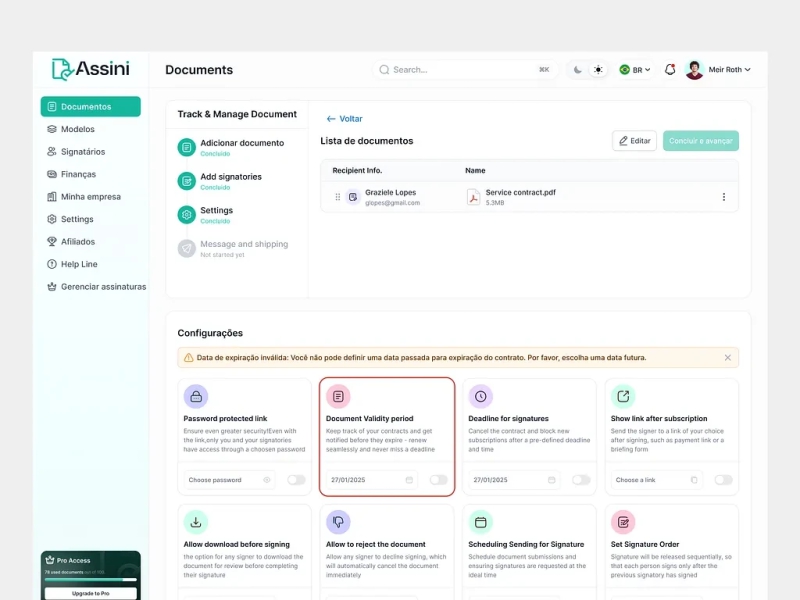Click the Editar button
This screenshot has height=600, width=800.
(x=634, y=141)
